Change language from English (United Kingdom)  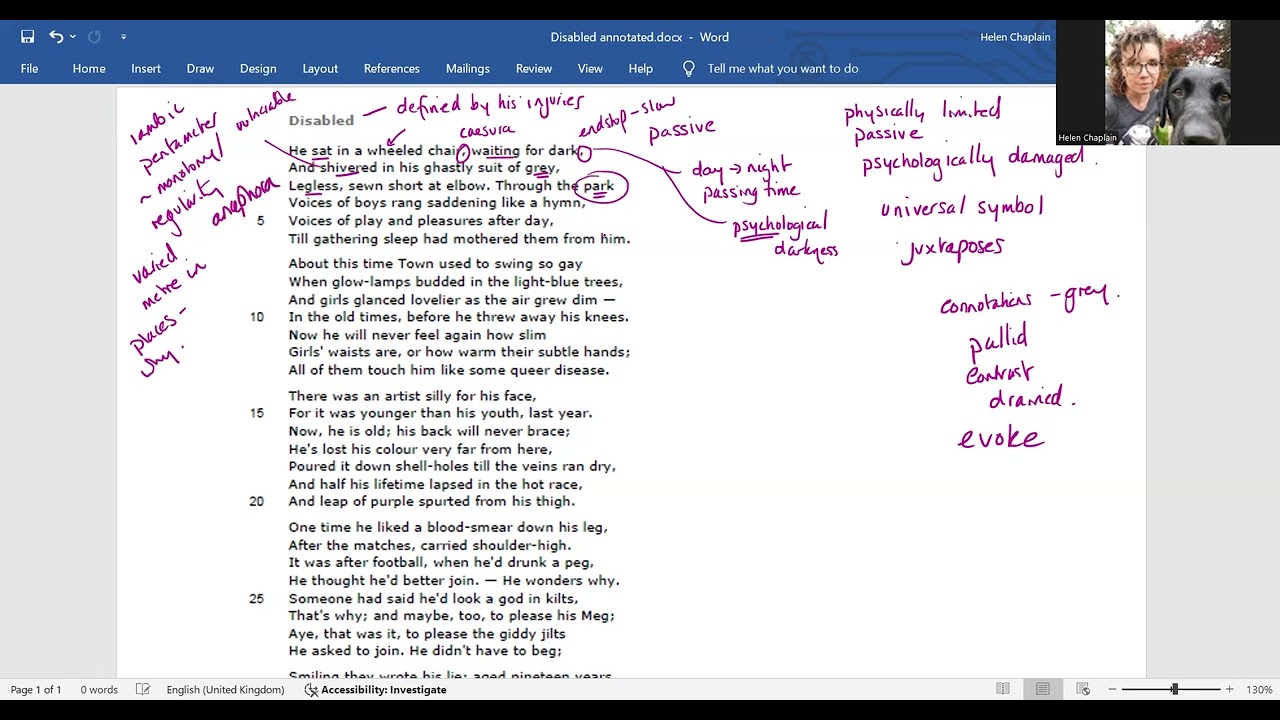click(225, 690)
